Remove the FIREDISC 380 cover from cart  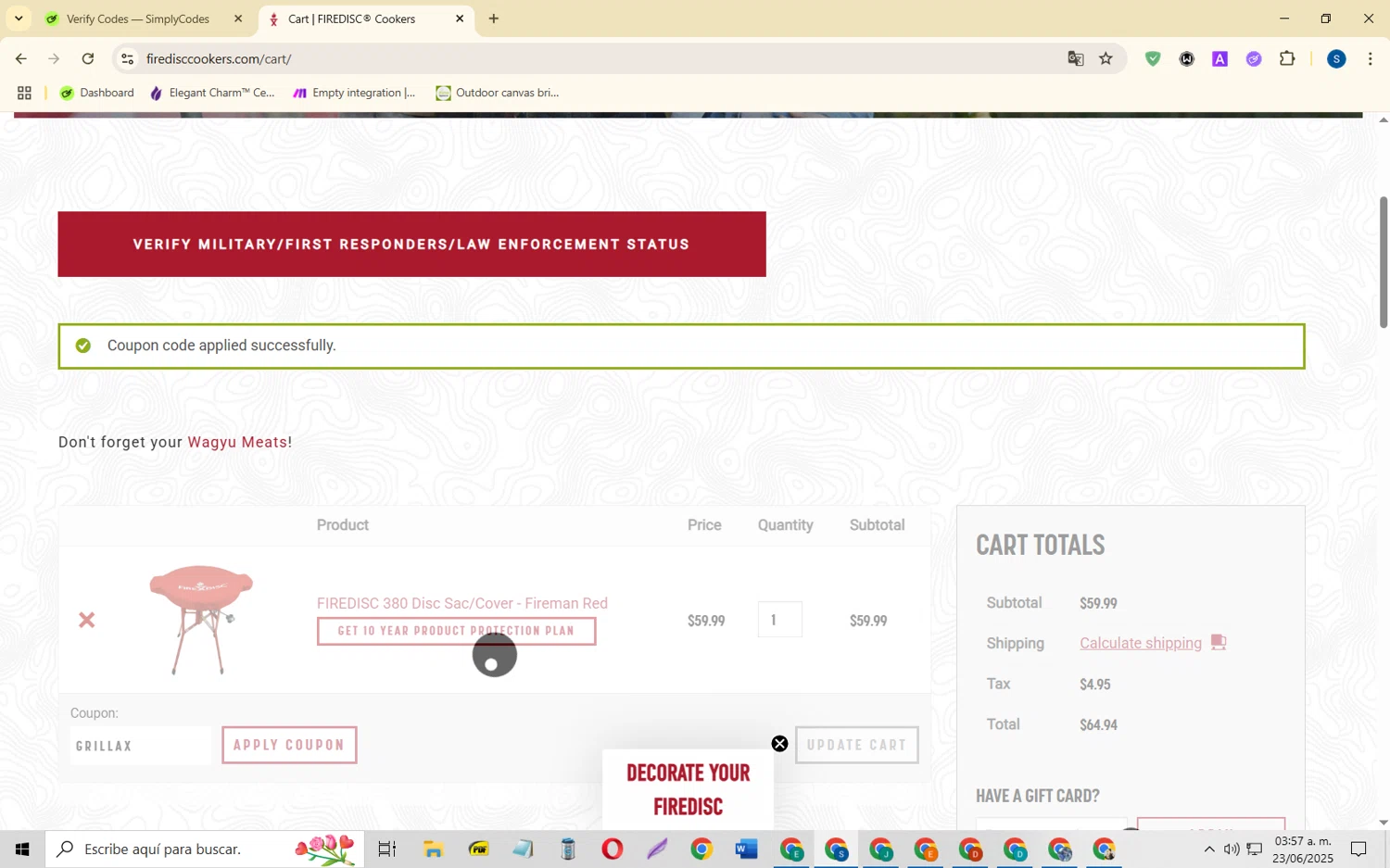click(86, 620)
